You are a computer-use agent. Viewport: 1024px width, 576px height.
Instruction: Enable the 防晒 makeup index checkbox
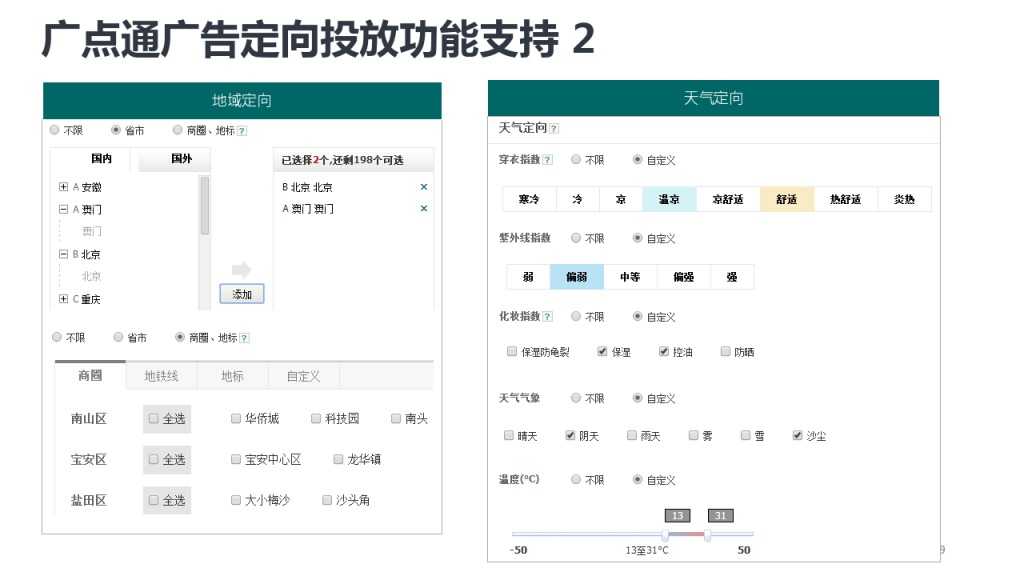pyautogui.click(x=724, y=351)
